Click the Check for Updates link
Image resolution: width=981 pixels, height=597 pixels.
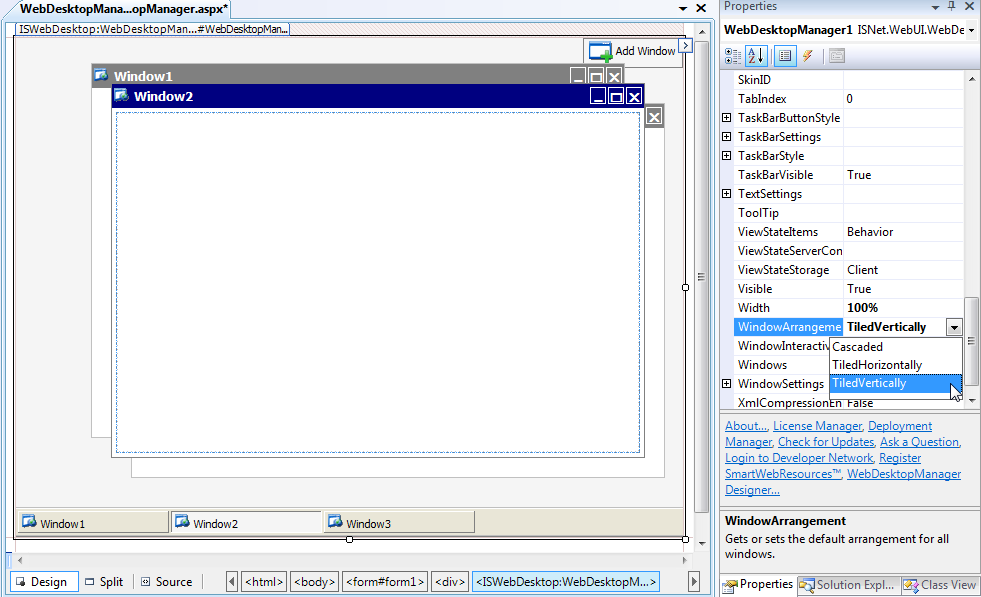point(825,442)
